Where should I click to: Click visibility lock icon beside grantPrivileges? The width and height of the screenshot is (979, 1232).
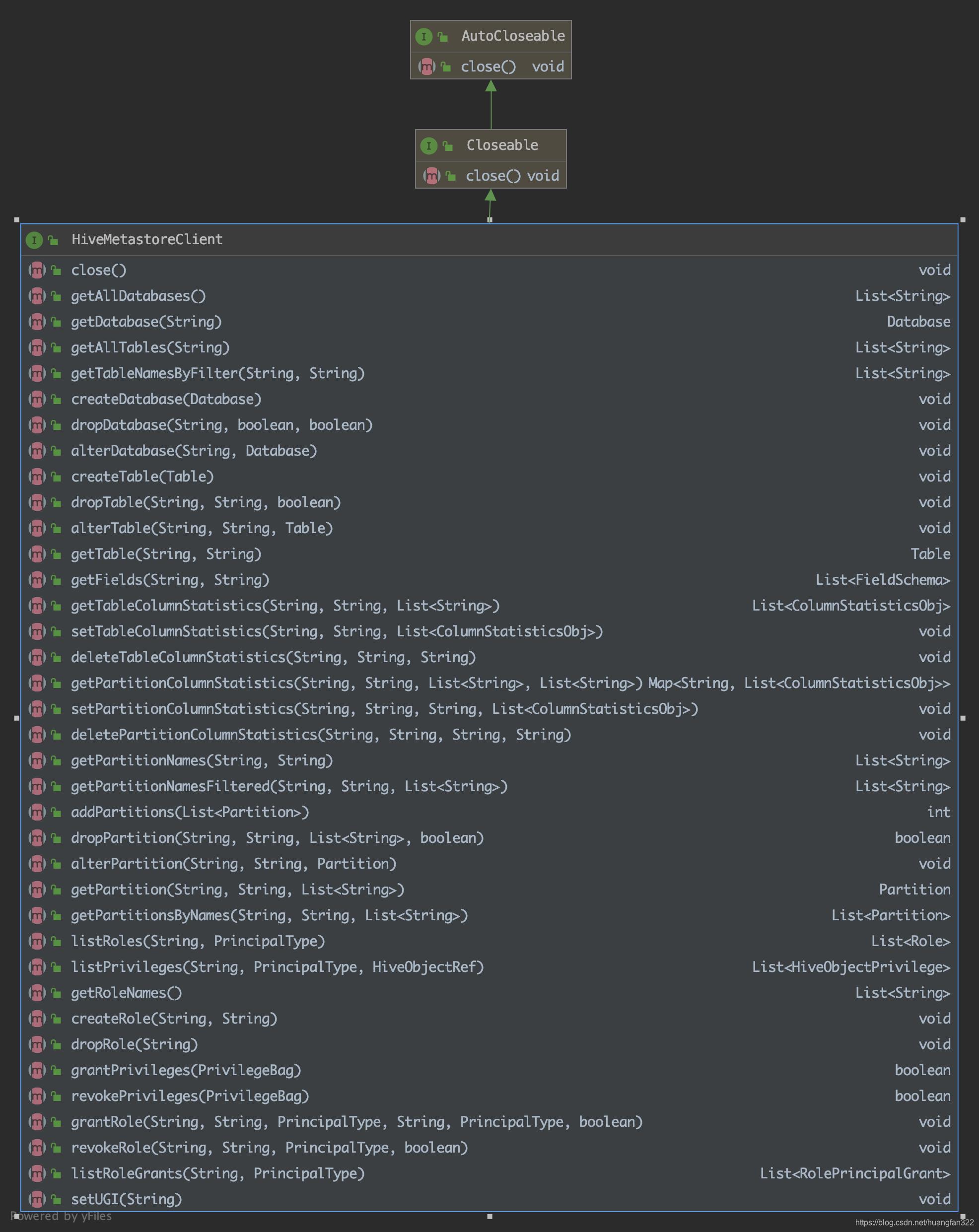coord(56,1070)
